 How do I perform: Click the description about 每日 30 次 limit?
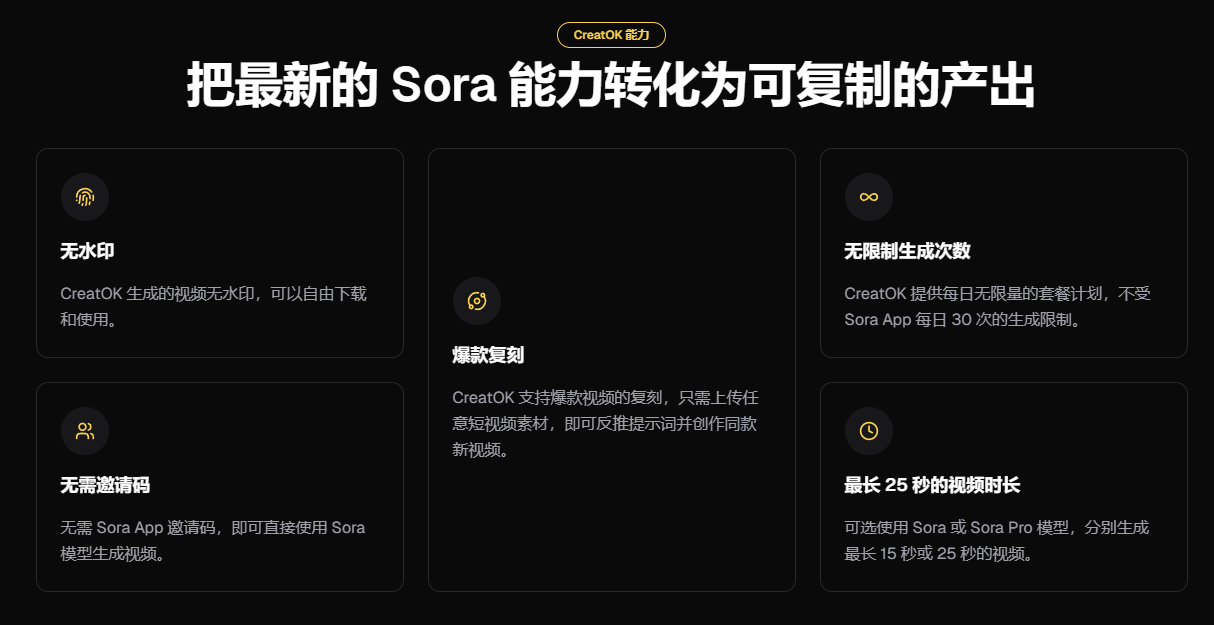(997, 307)
